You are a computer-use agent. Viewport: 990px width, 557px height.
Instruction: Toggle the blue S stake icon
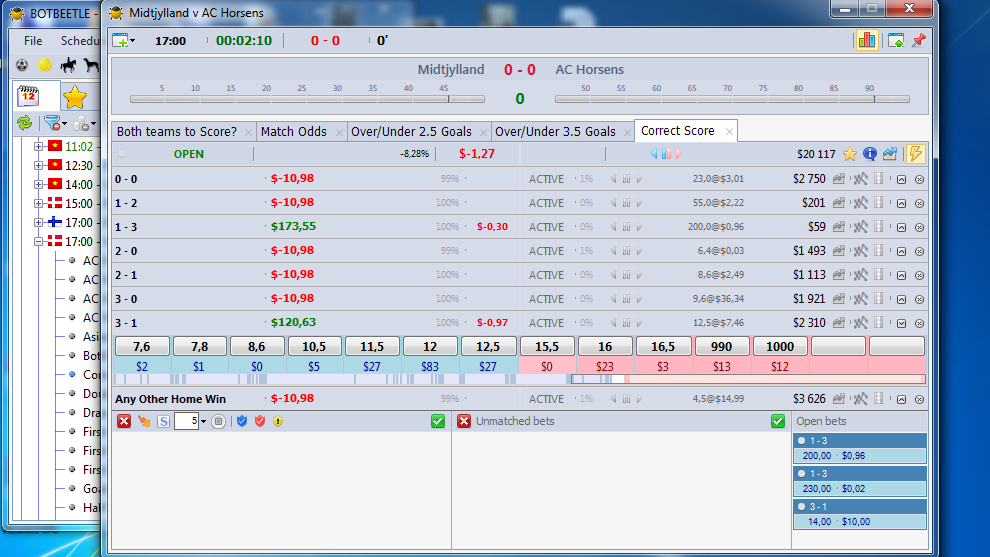point(164,421)
